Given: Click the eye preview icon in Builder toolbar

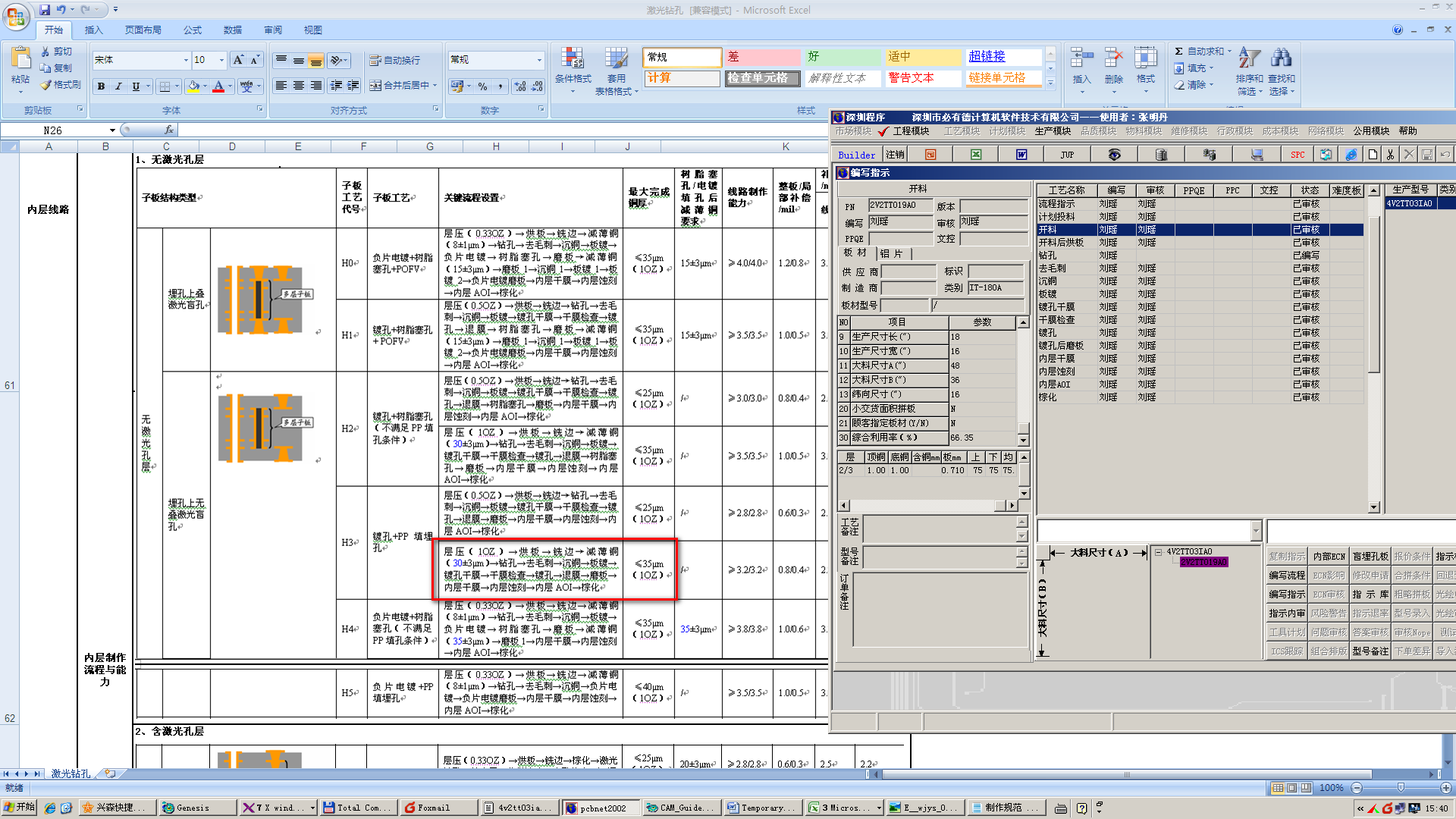Looking at the screenshot, I should coord(1114,155).
